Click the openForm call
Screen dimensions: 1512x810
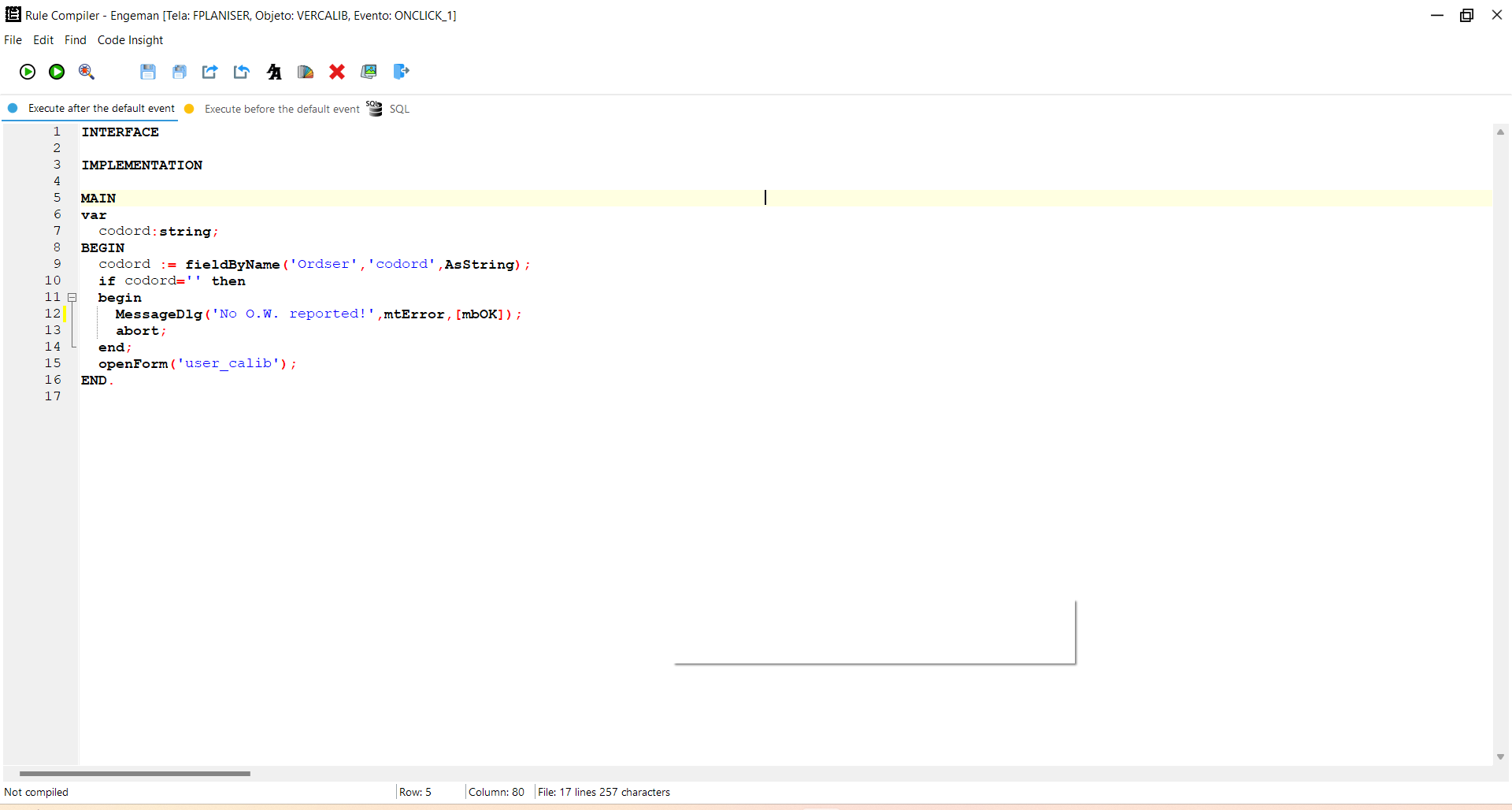click(x=133, y=364)
